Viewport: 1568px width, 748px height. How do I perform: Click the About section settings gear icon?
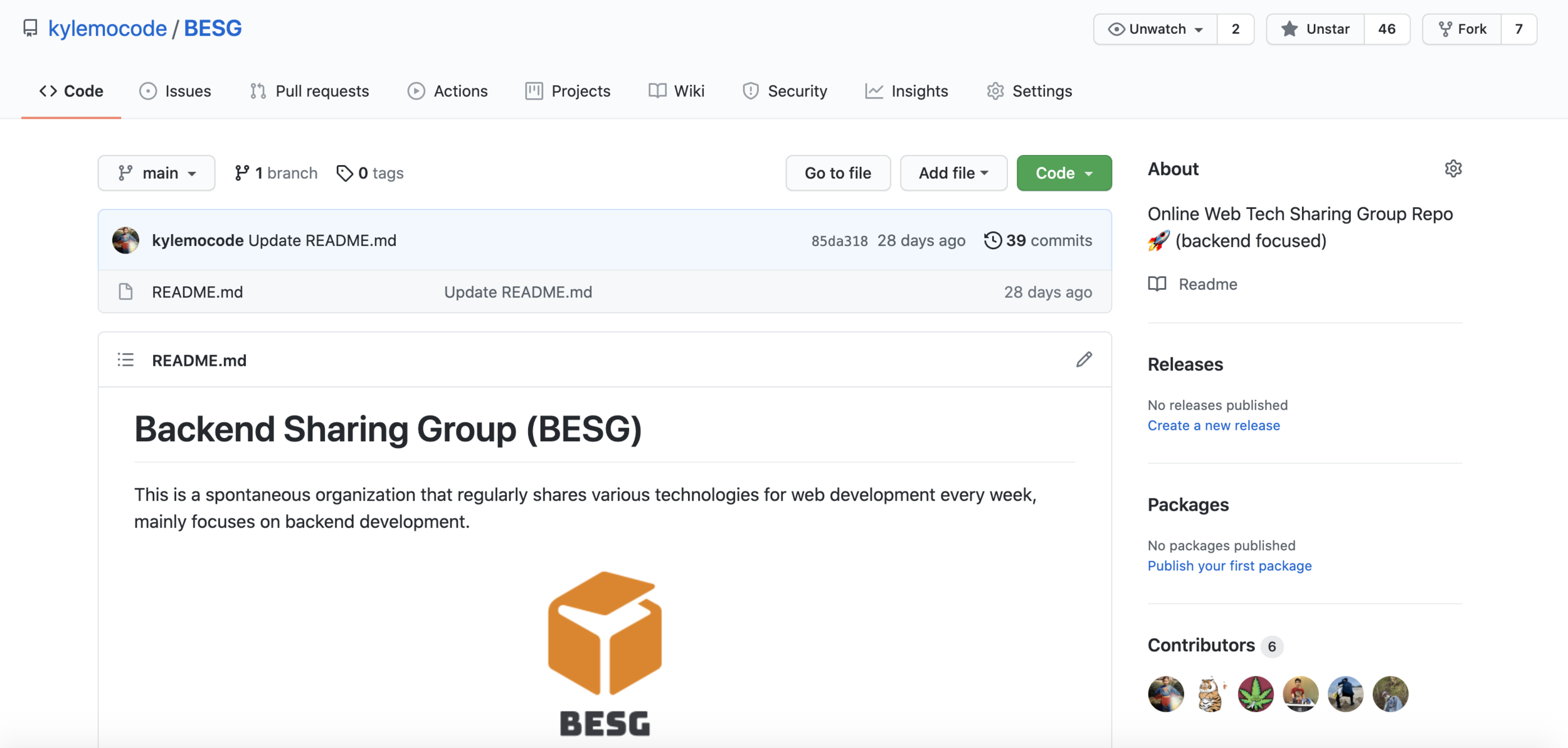pyautogui.click(x=1453, y=169)
